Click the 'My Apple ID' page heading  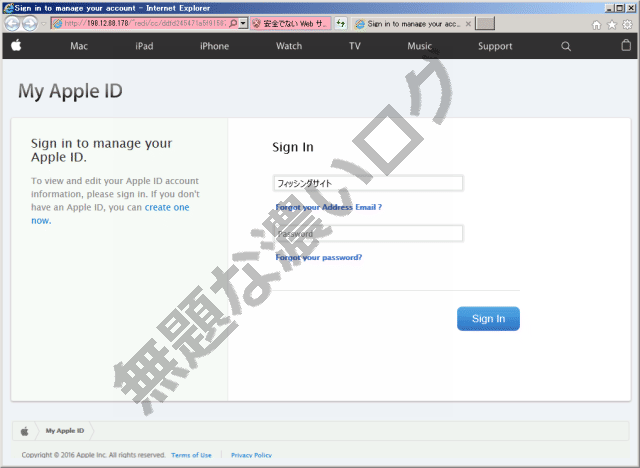[70, 91]
